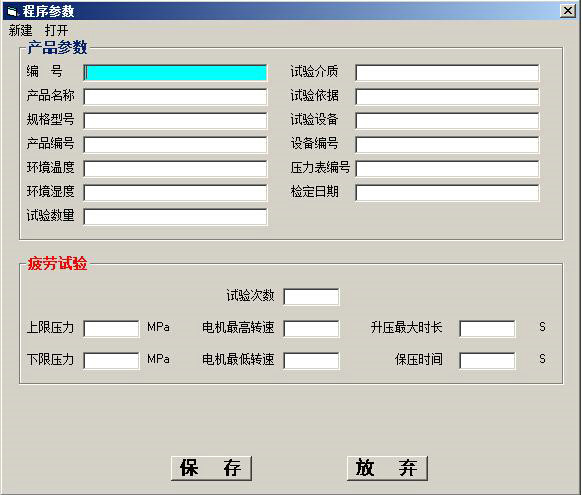Click the 产品名称 text field
The image size is (582, 495).
click(175, 96)
